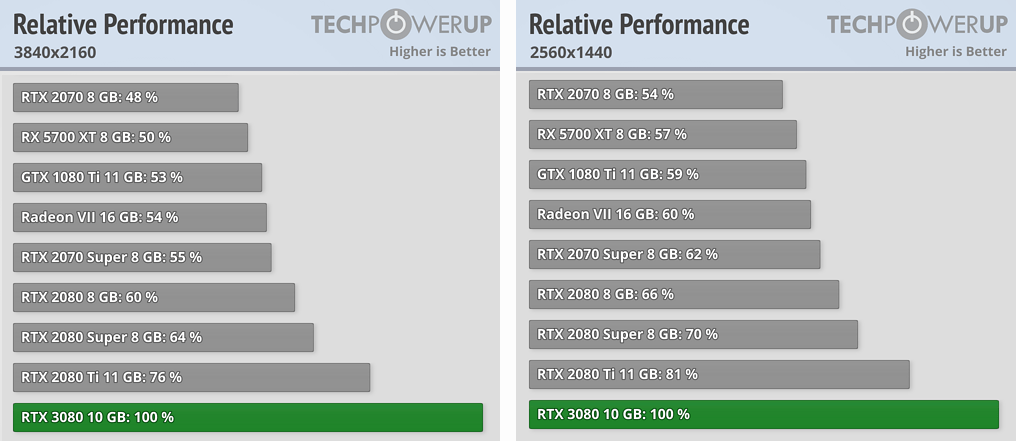1016x441 pixels.
Task: Click the Radeon VII 60 % bar
Action: click(x=670, y=214)
